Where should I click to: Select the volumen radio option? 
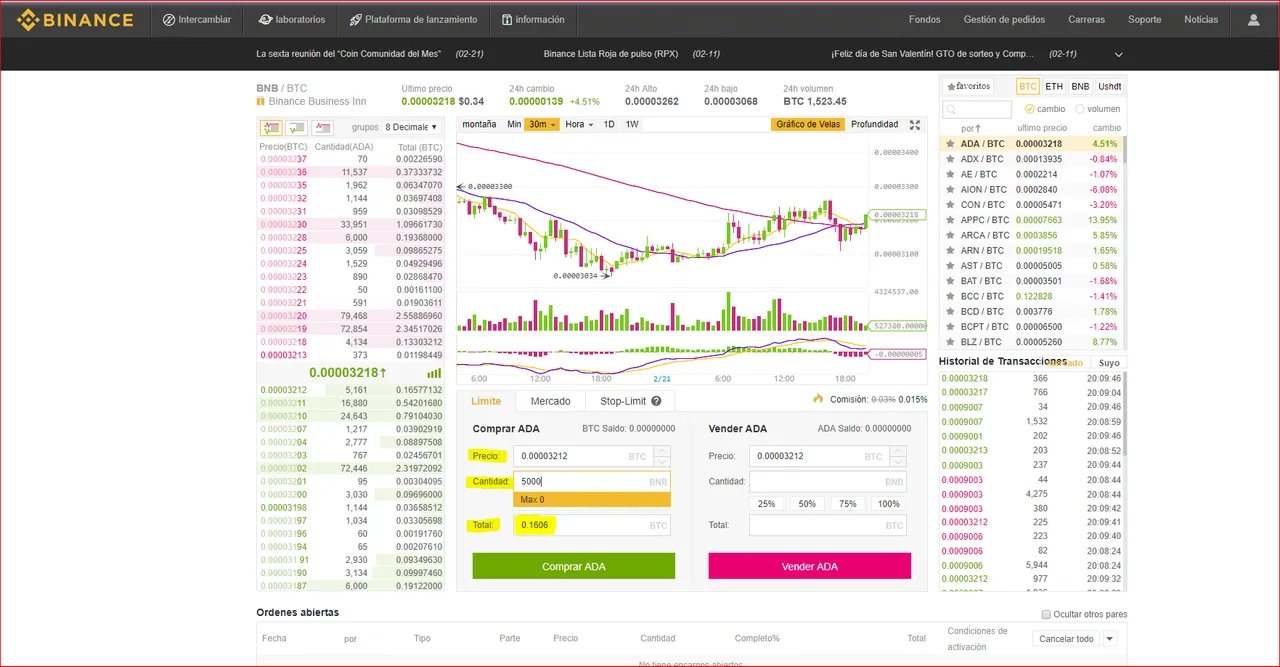pyautogui.click(x=1080, y=109)
